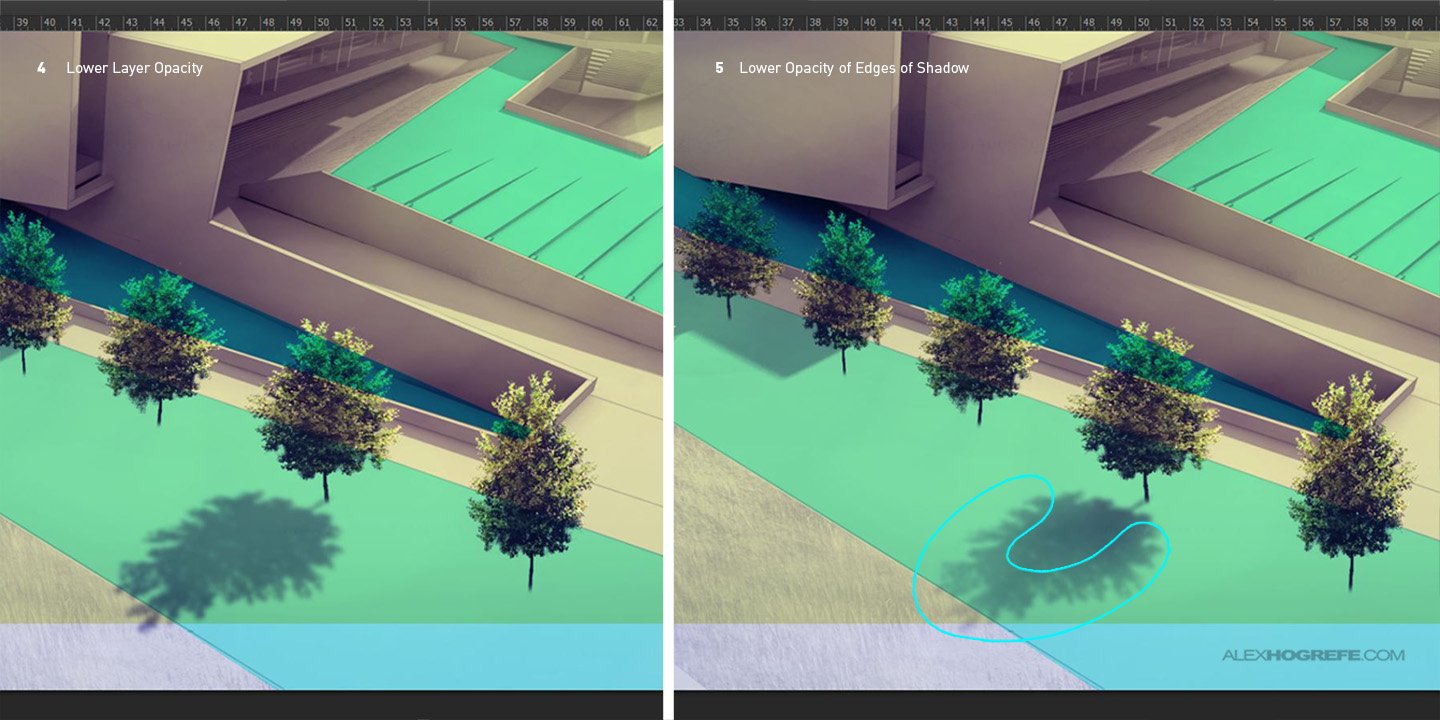Click ruler mark 62 in left panel
Viewport: 1440px width, 720px height.
click(x=651, y=22)
